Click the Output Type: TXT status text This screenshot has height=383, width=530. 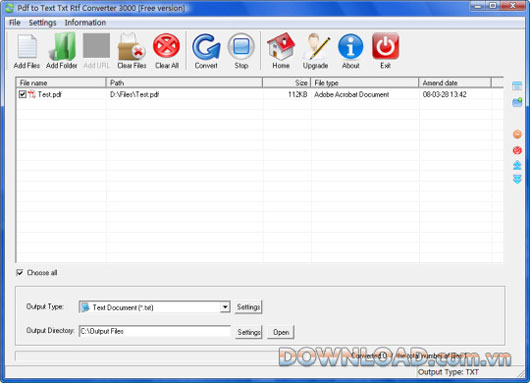[448, 372]
